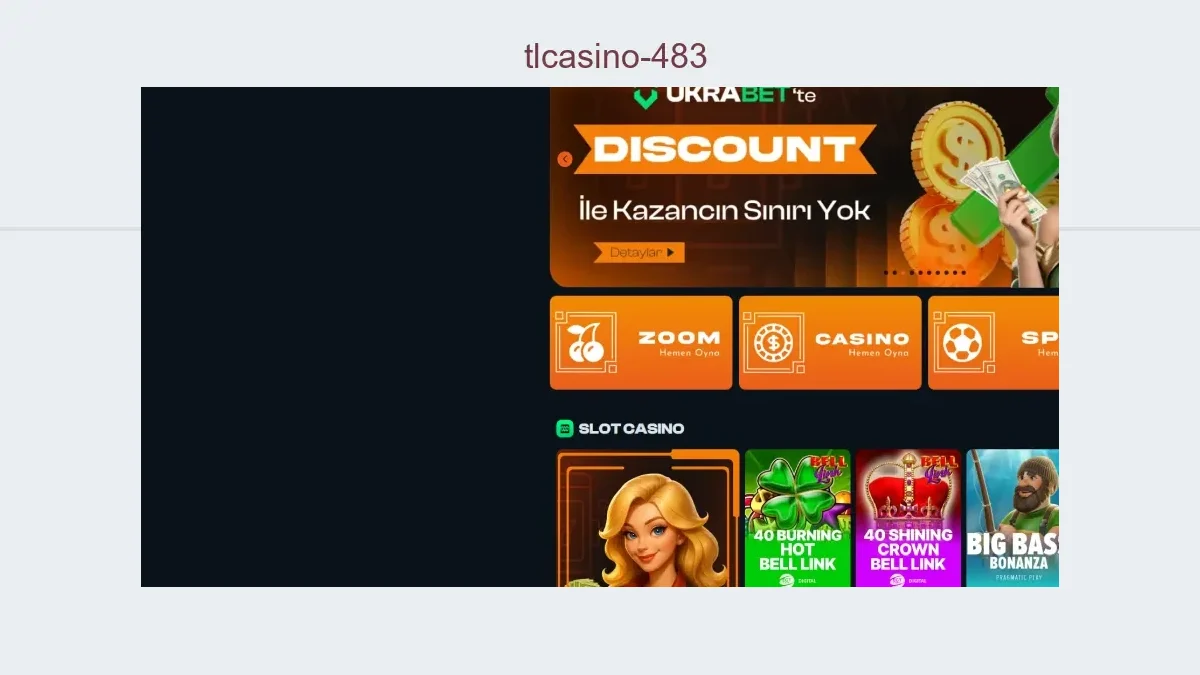Open the CASINO Hemen Oyna tile
Screen dimensions: 1200x675
(x=830, y=342)
